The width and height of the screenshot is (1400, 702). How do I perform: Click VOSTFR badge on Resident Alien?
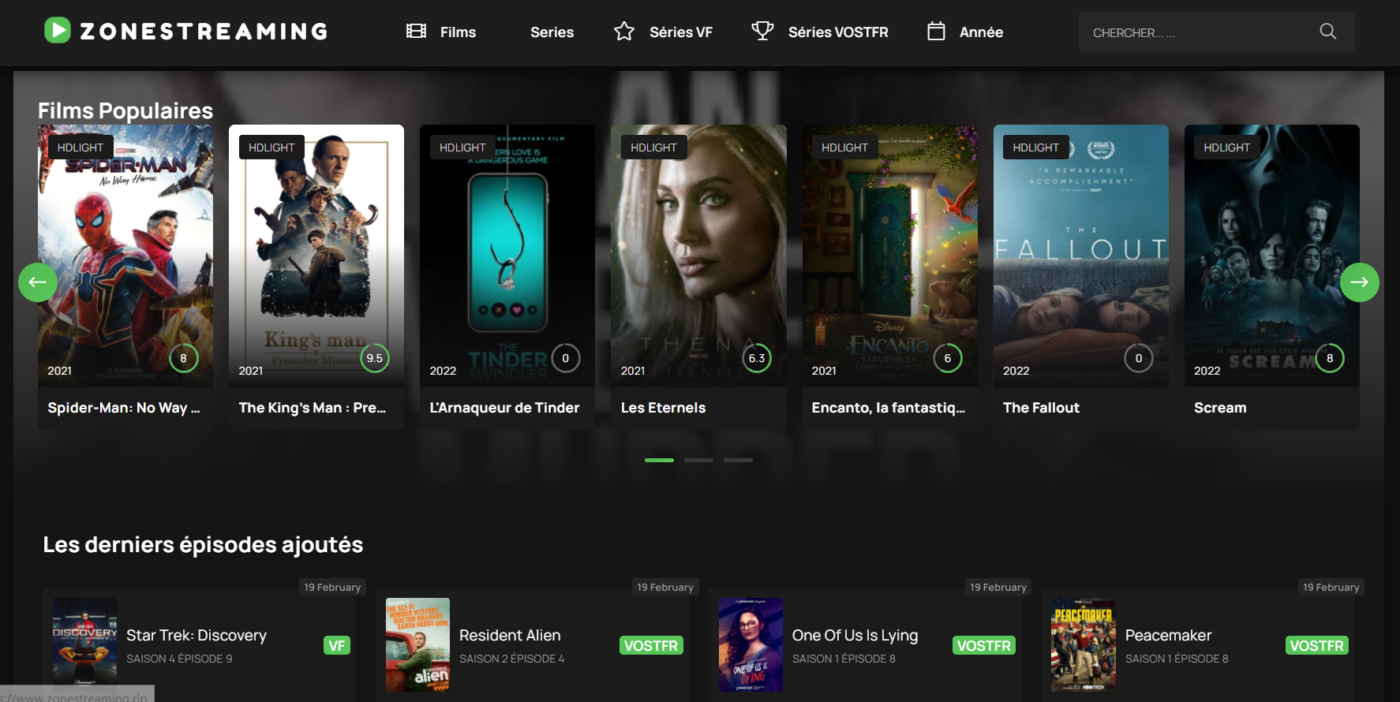[651, 645]
